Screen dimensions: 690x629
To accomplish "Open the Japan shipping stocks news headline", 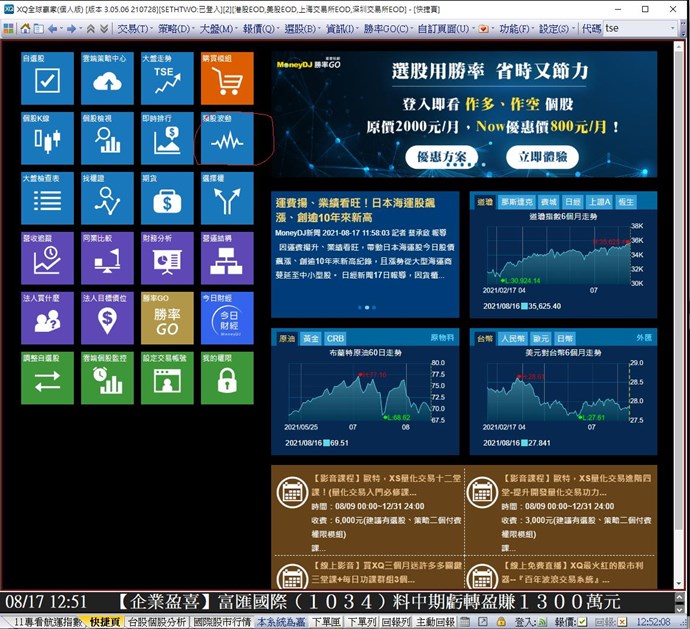I will (x=355, y=210).
